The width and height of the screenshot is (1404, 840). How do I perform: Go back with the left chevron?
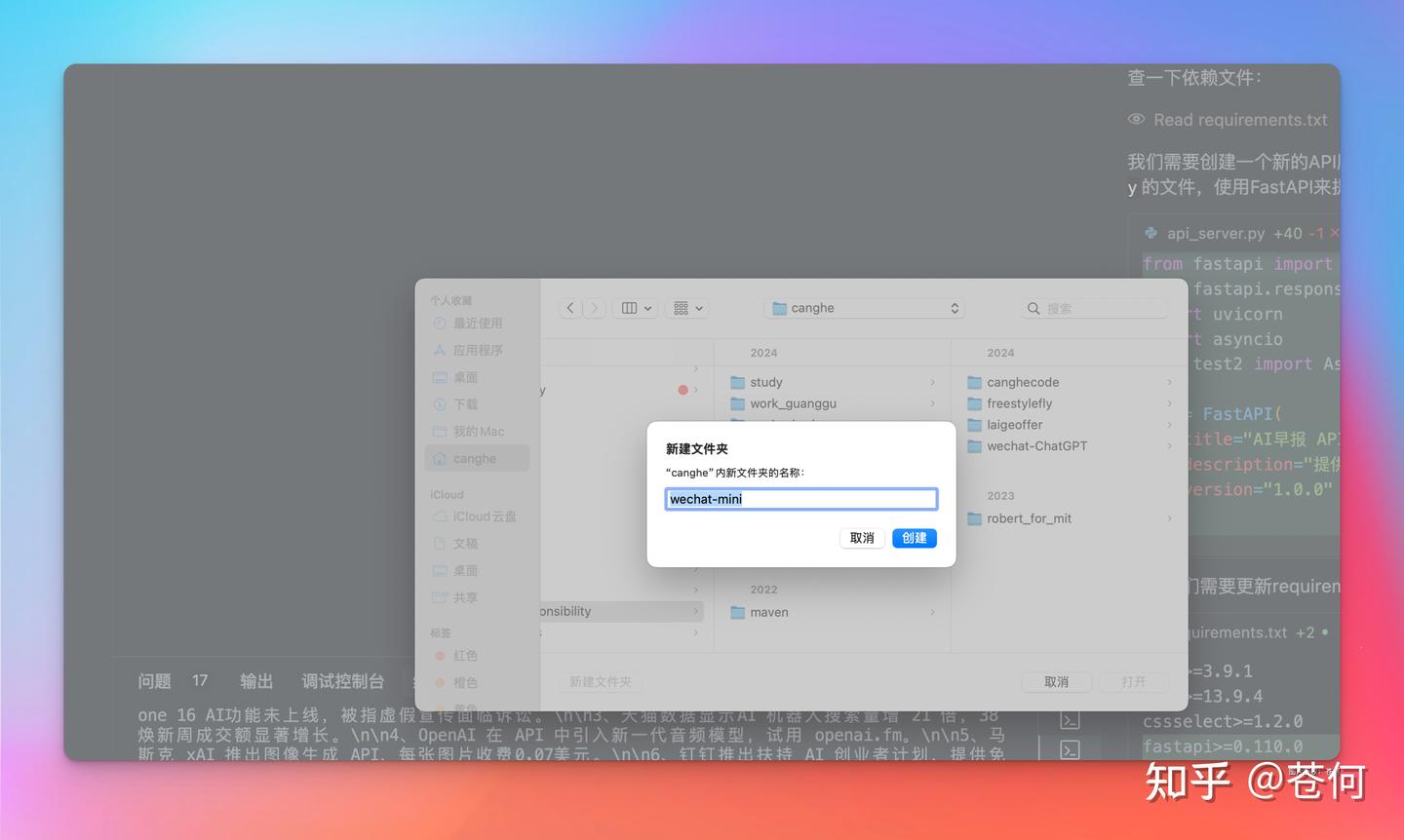click(570, 308)
